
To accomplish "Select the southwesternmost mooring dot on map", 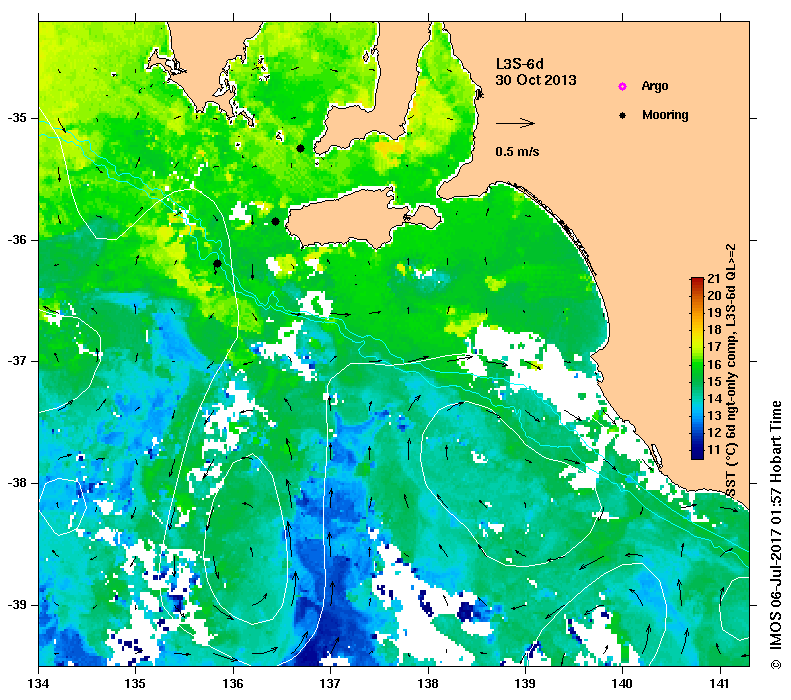I will tap(217, 263).
